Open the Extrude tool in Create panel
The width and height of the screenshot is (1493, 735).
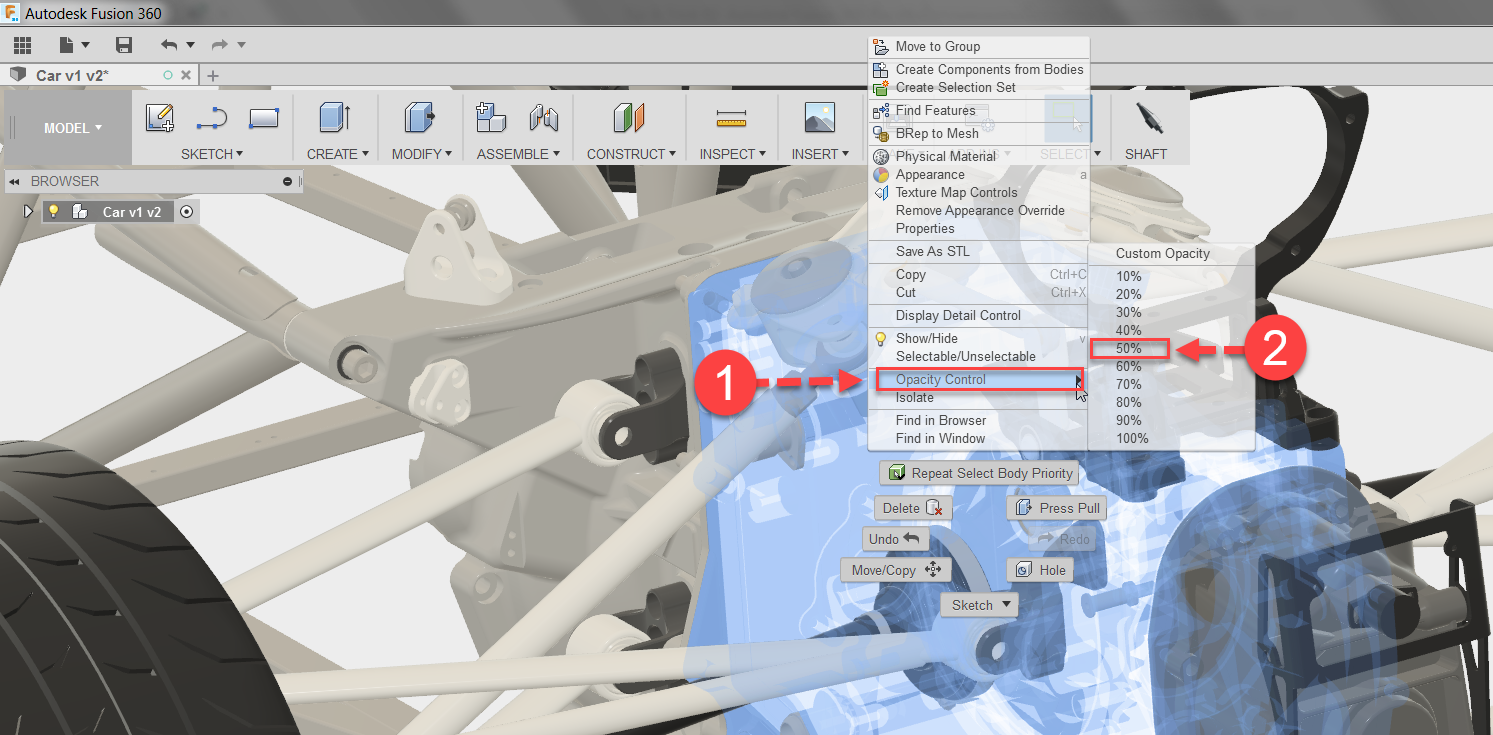tap(336, 118)
